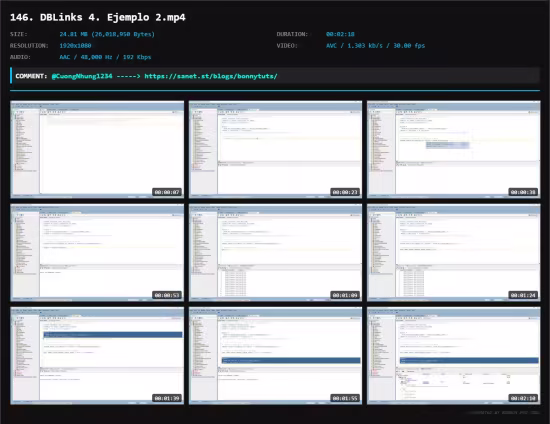Select the frame thumbnail at 00:01:09
This screenshot has height=424, width=550.
pos(275,253)
